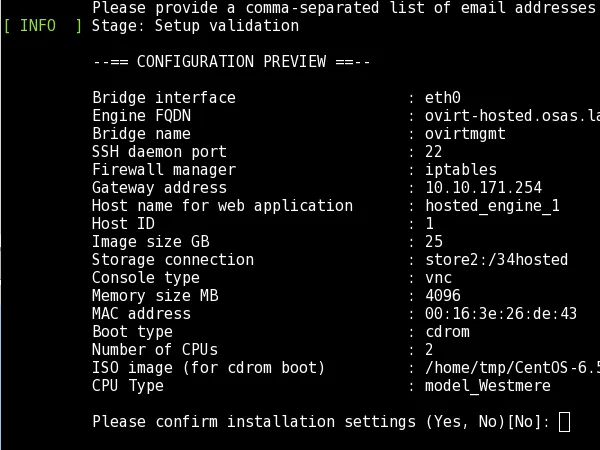Click the Firewall manager value iptables
The width and height of the screenshot is (600, 450).
tap(460, 170)
